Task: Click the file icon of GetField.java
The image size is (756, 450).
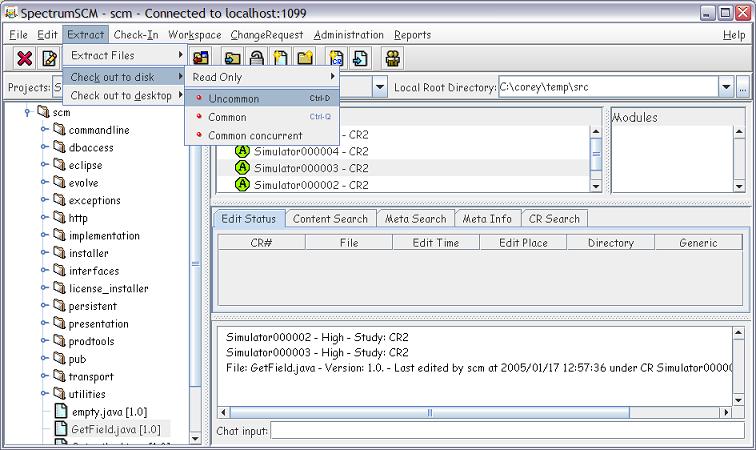Action: [x=61, y=428]
